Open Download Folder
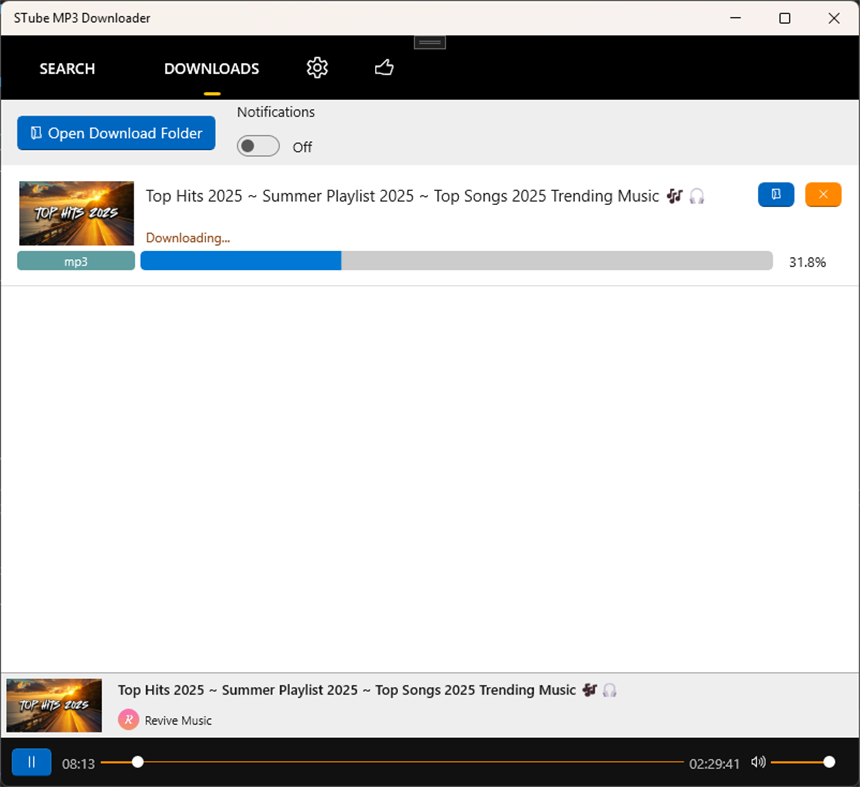The height and width of the screenshot is (787, 860). coord(115,133)
